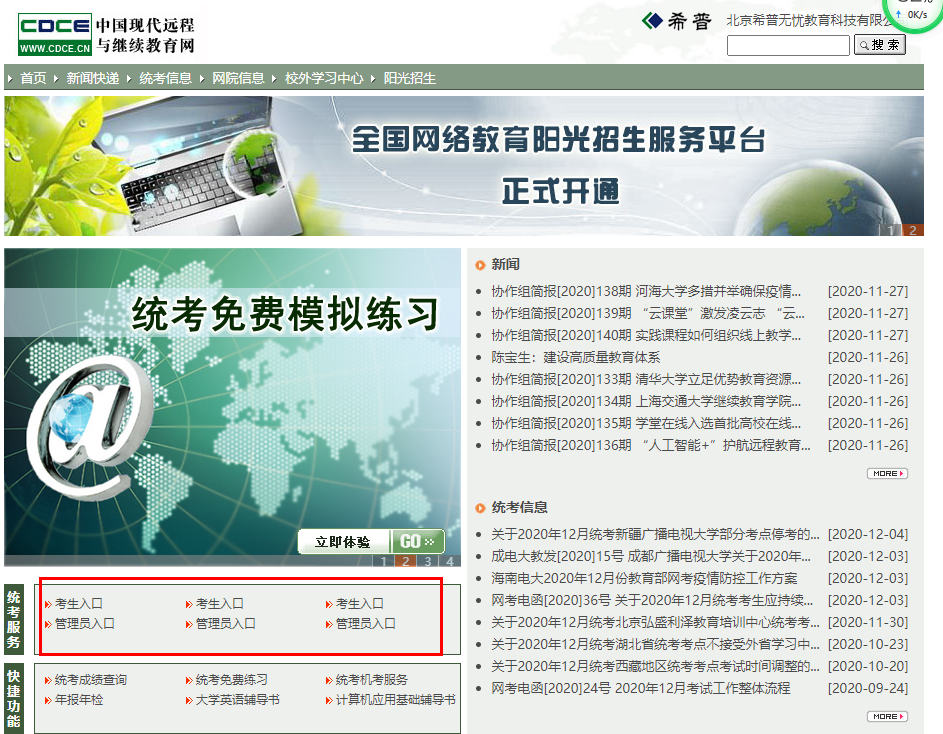The width and height of the screenshot is (943, 734).
Task: Click the MORE button under 新闻 list
Action: (x=887, y=473)
